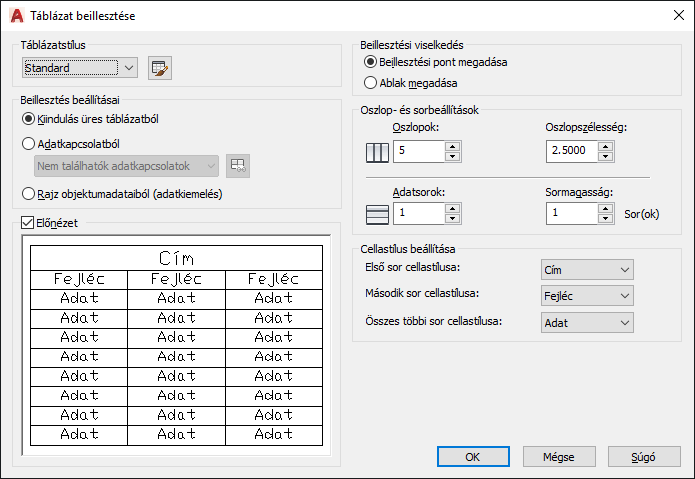
Task: Select Ablak megadása insertion behavior
Action: (x=371, y=83)
